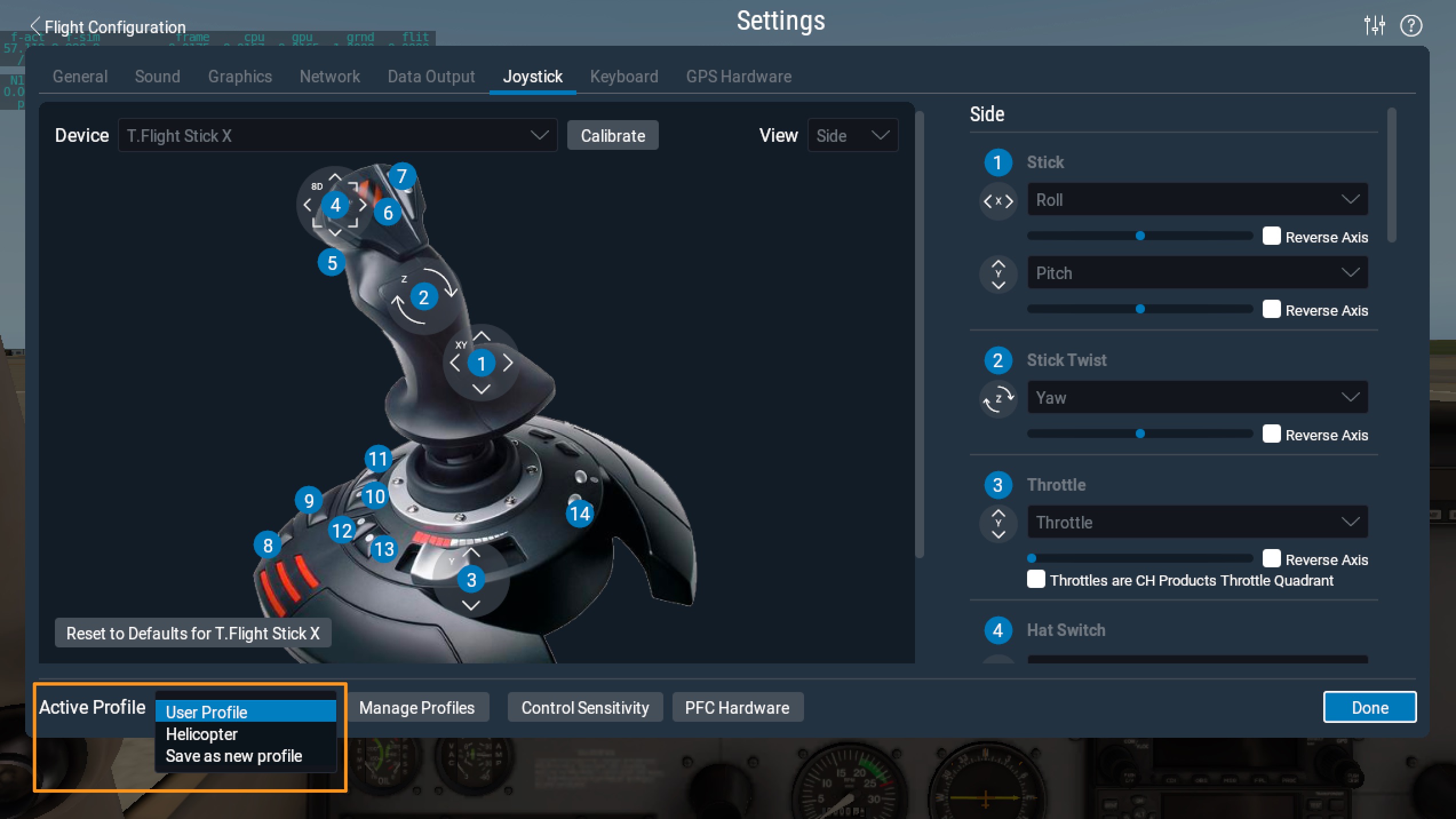Click the Calibrate button

point(613,135)
